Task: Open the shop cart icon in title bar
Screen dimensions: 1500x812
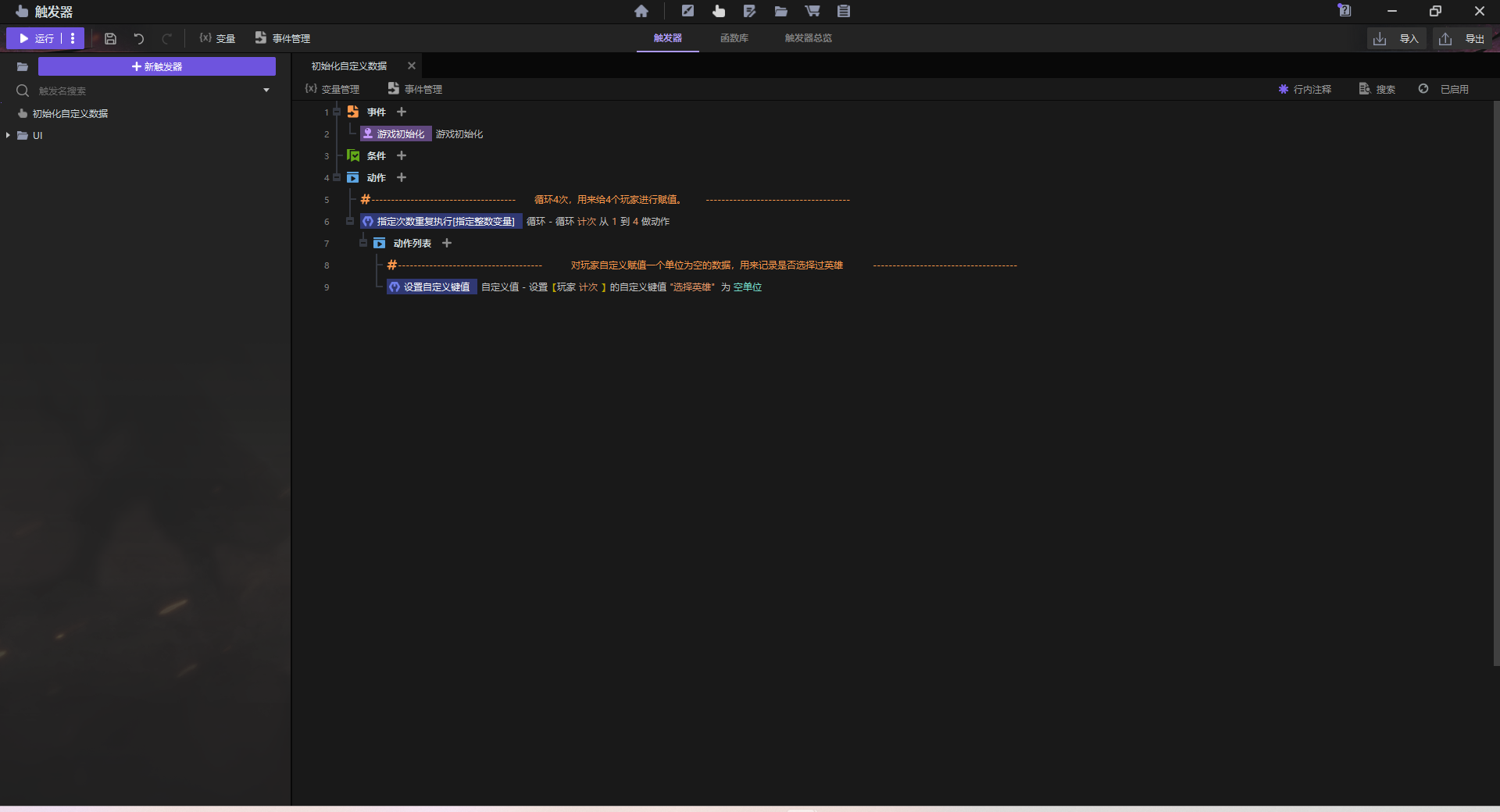Action: (x=812, y=11)
